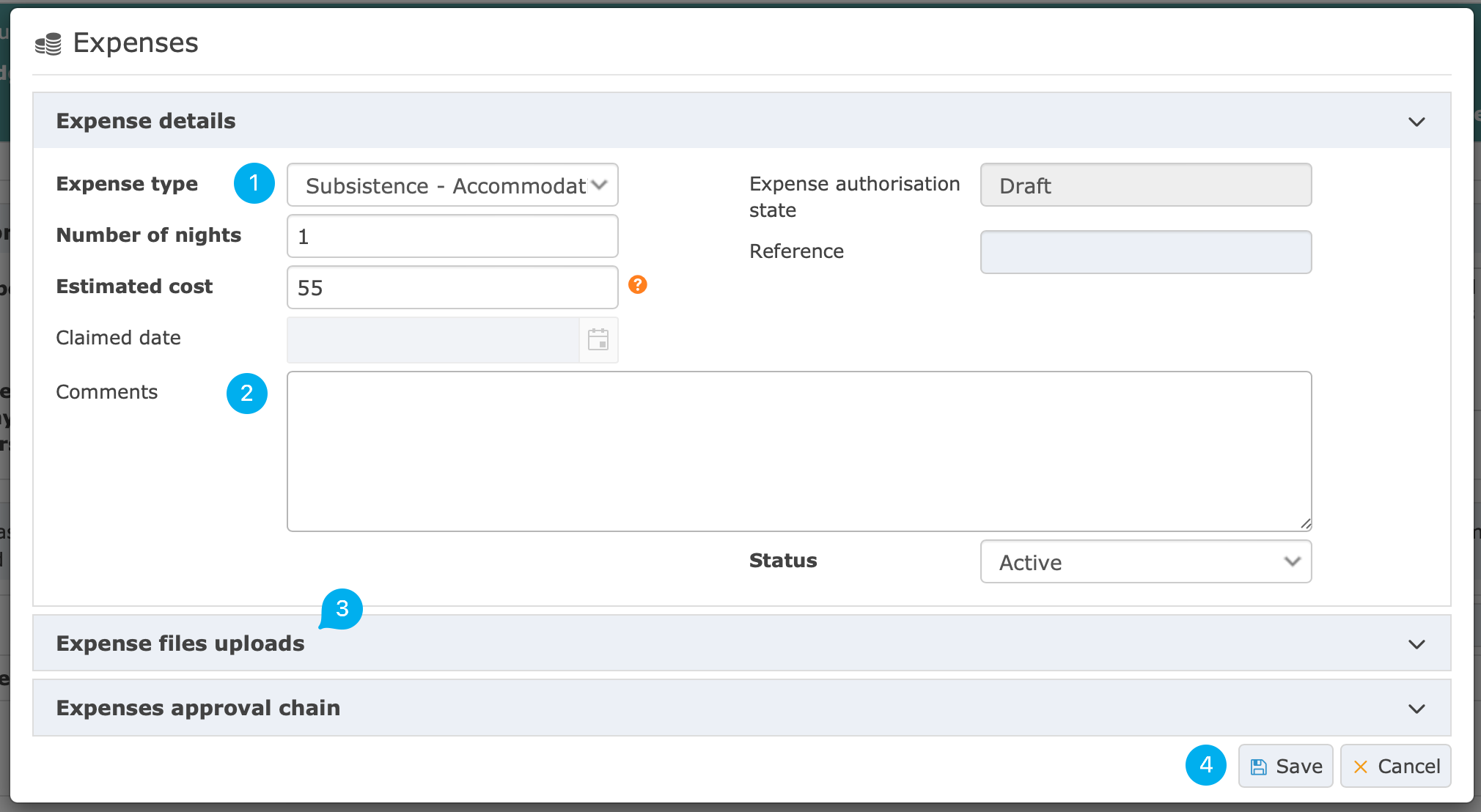1481x812 pixels.
Task: Click the coins icon next to Expenses title
Action: tap(48, 45)
